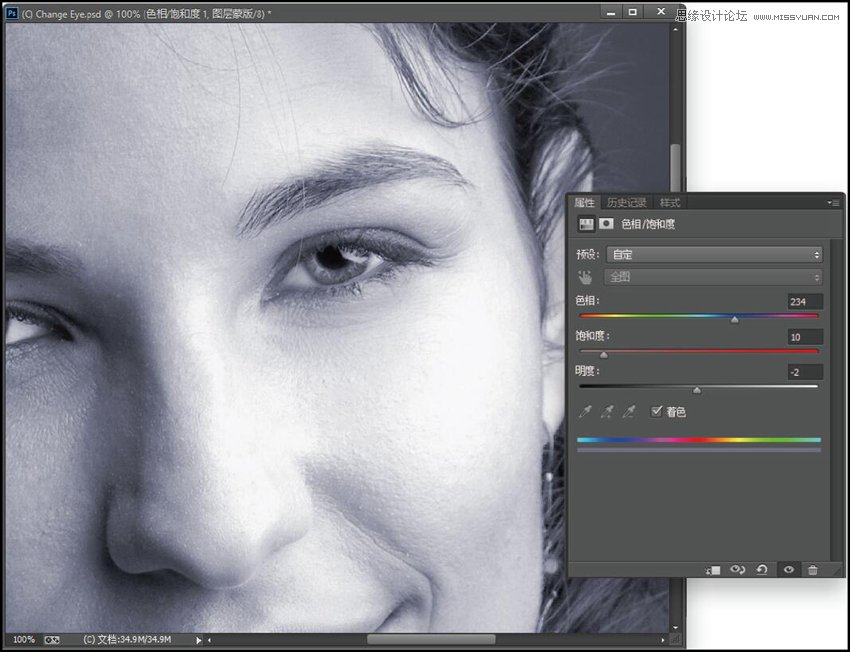
Task: Click the layer mask icon in Properties
Action: point(606,225)
